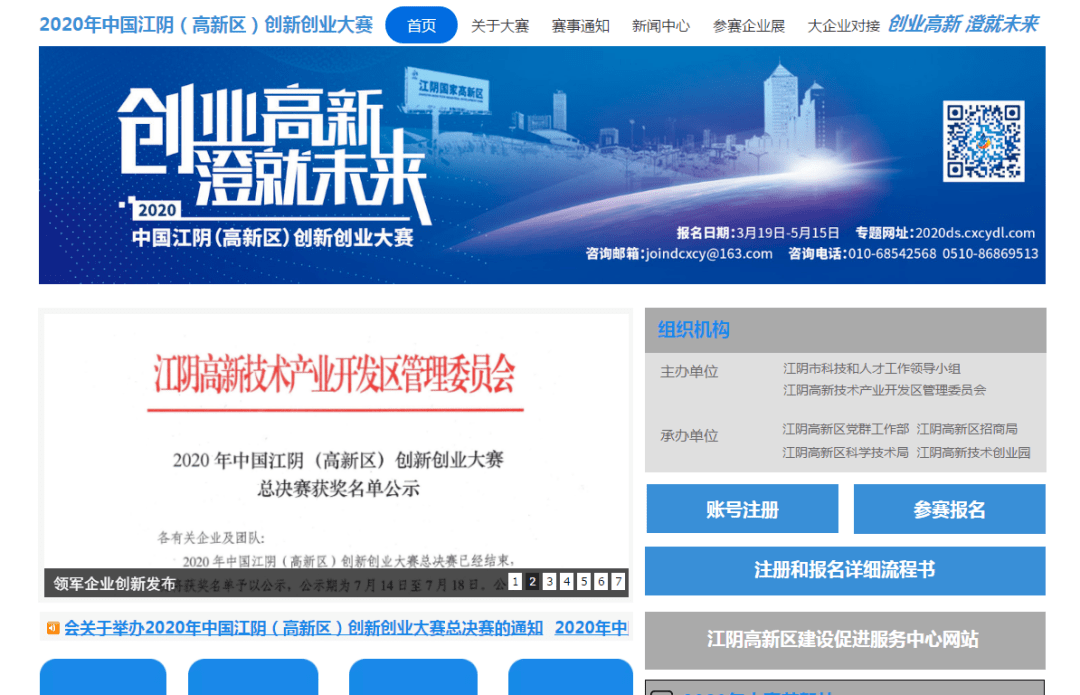Open the 首页 navigation tab
1080x695 pixels.
(421, 25)
